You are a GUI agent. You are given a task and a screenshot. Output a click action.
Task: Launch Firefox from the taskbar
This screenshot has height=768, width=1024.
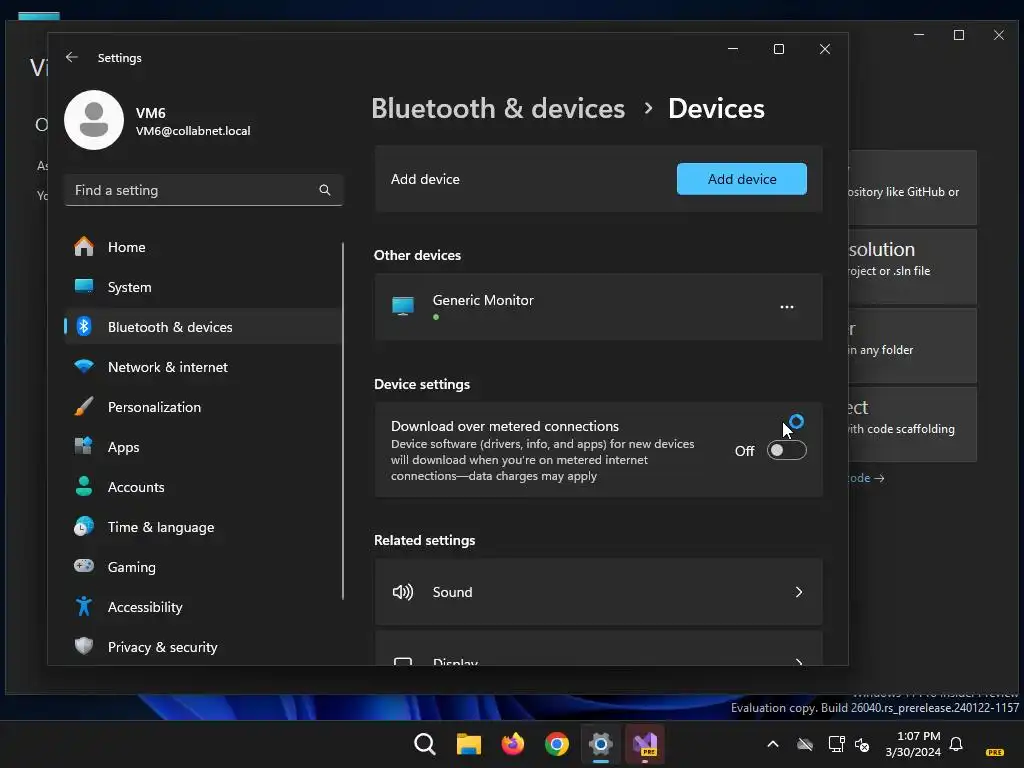[x=513, y=744]
